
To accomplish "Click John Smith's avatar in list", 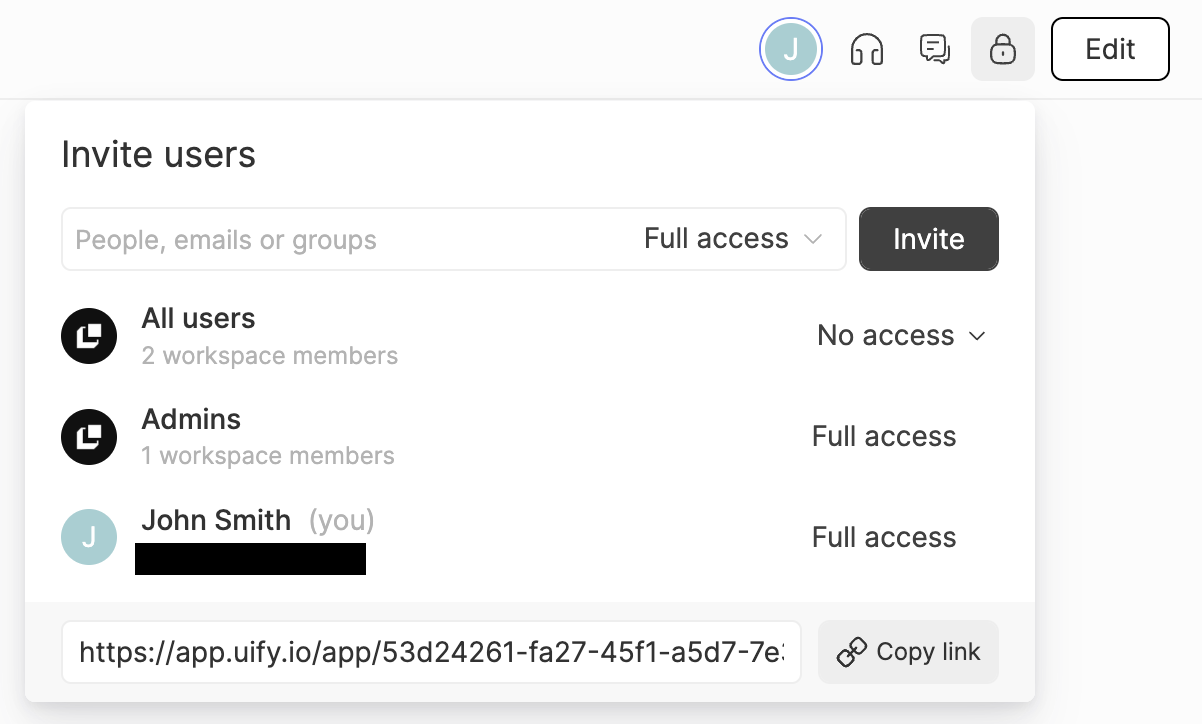I will pyautogui.click(x=90, y=537).
